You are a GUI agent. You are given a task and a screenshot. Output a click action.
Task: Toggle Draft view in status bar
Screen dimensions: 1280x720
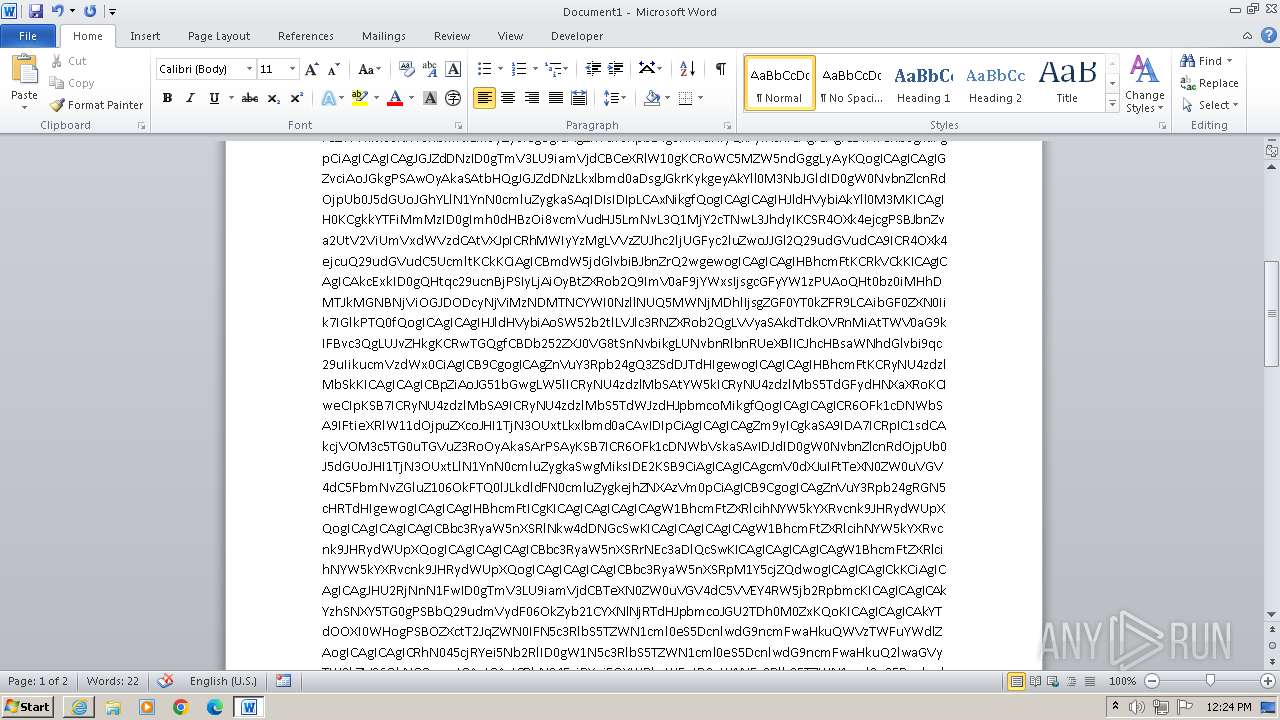(1089, 681)
